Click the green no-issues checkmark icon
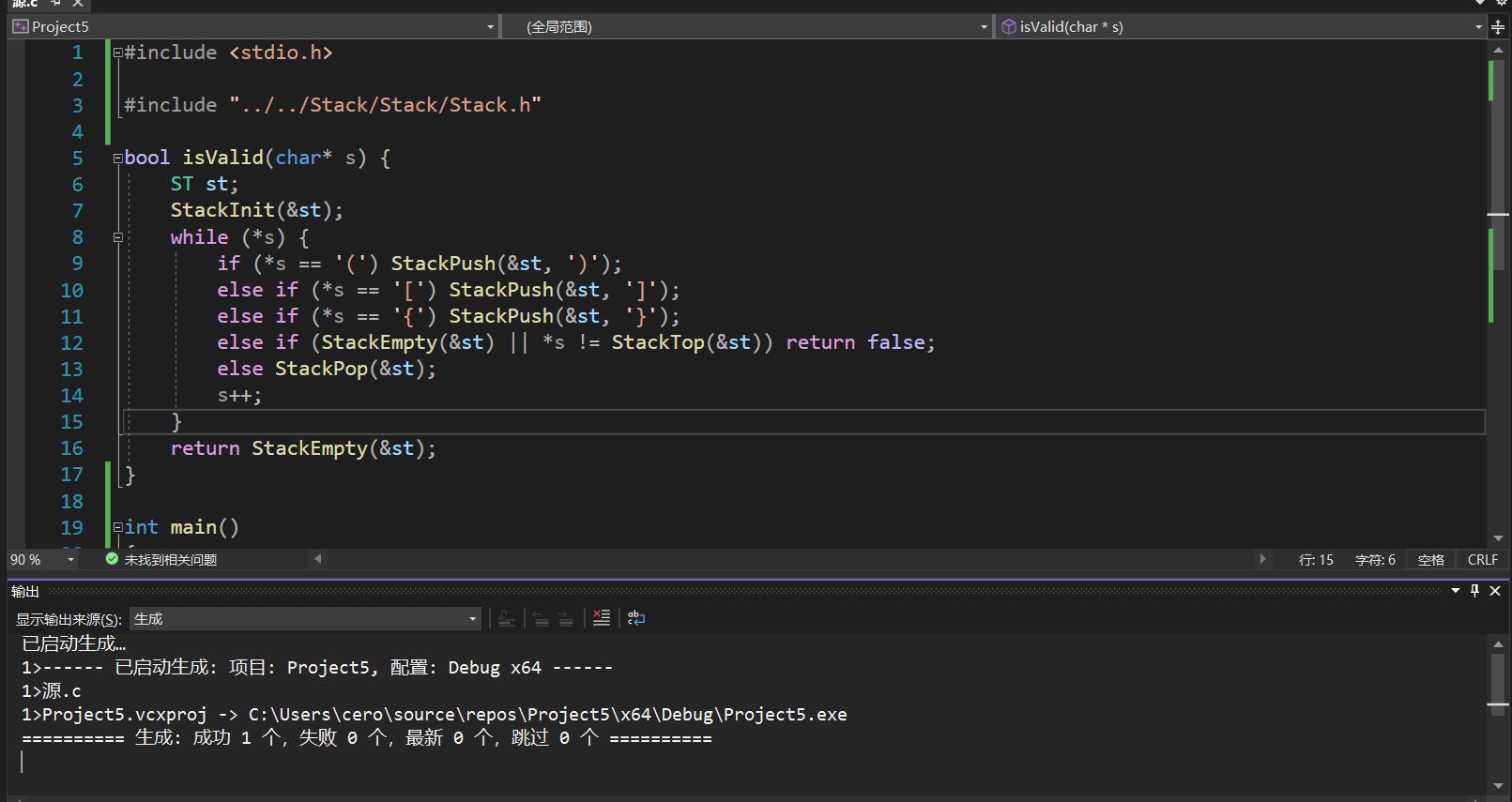Viewport: 1512px width, 802px height. pyautogui.click(x=112, y=559)
